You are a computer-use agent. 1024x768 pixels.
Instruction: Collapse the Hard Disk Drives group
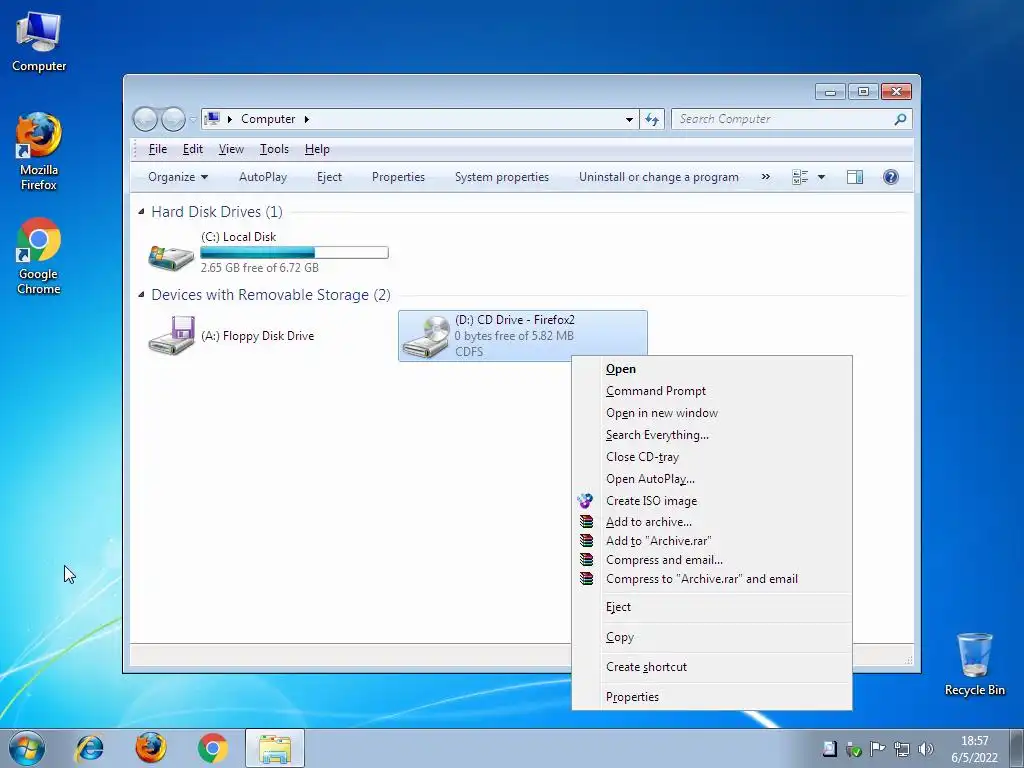click(x=141, y=212)
